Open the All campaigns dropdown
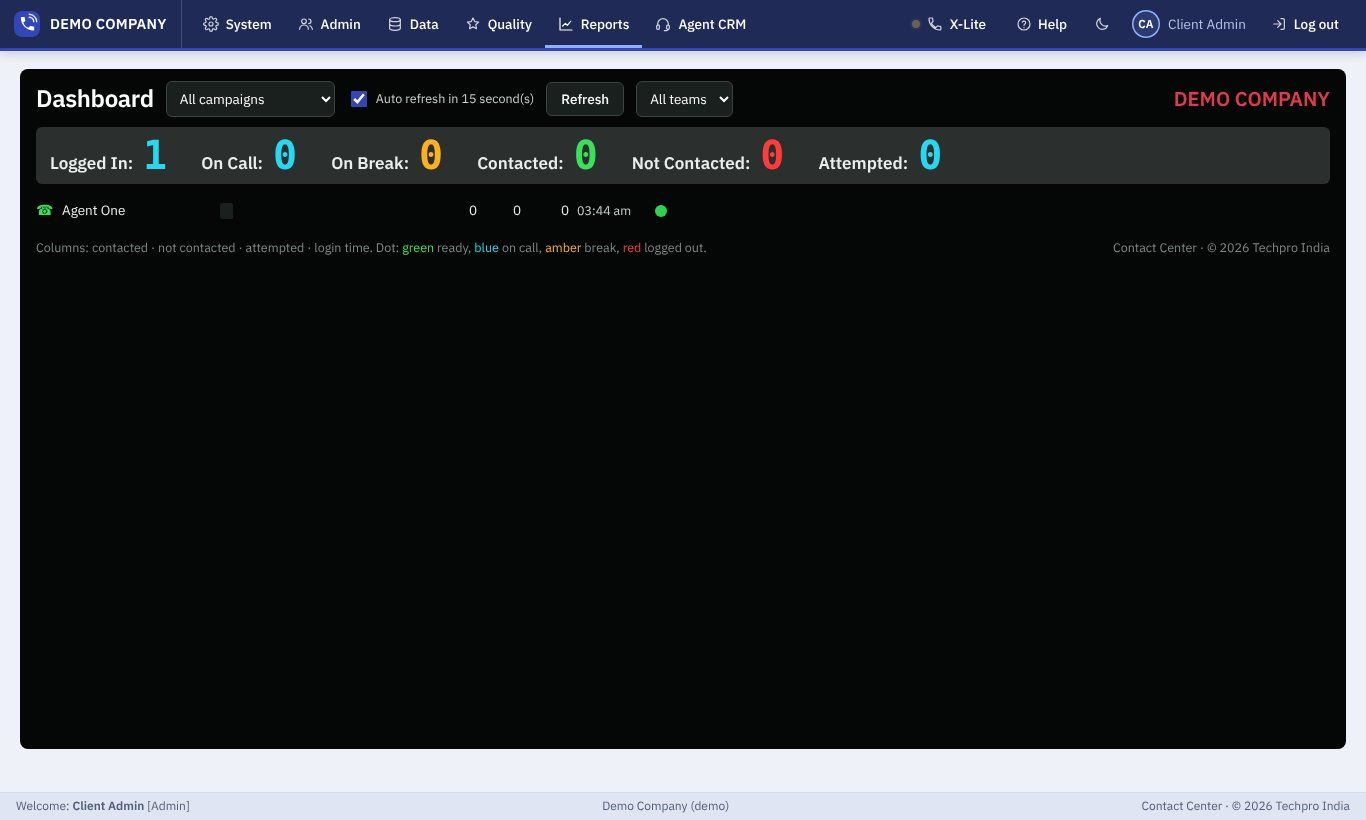Viewport: 1366px width, 820px height. [x=250, y=99]
